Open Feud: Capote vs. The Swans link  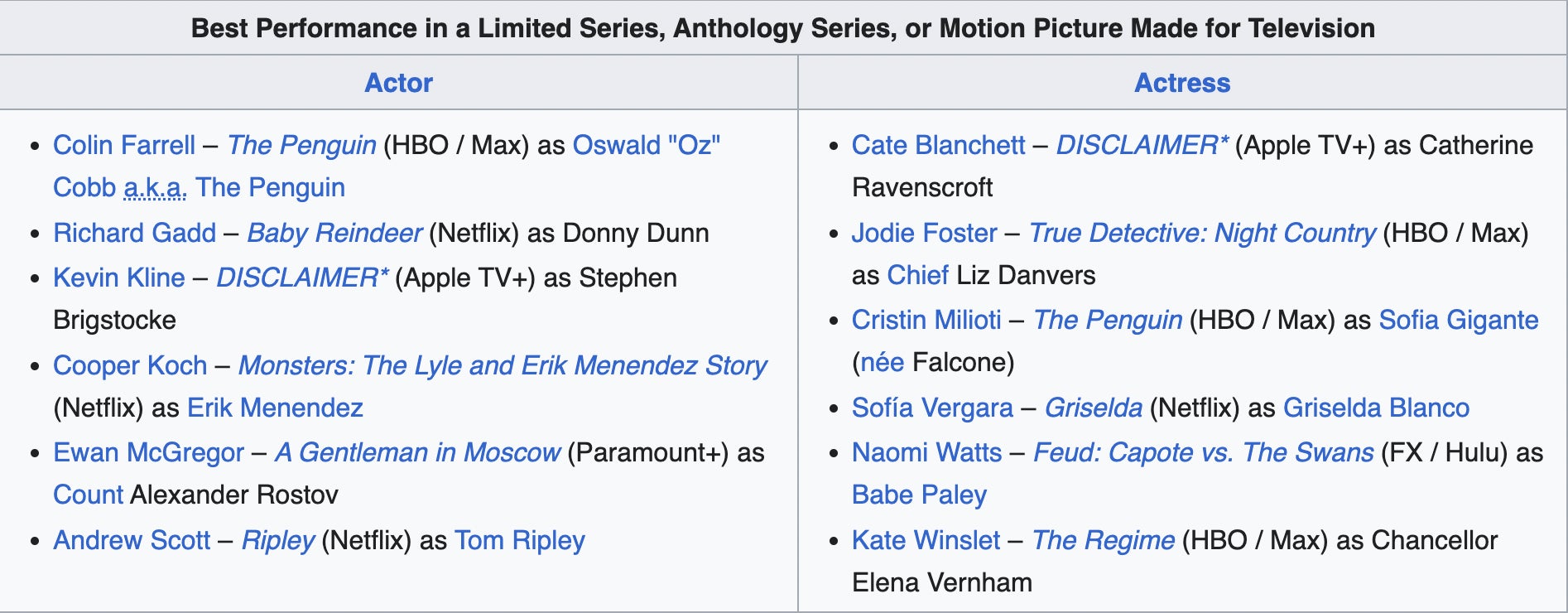click(1203, 452)
